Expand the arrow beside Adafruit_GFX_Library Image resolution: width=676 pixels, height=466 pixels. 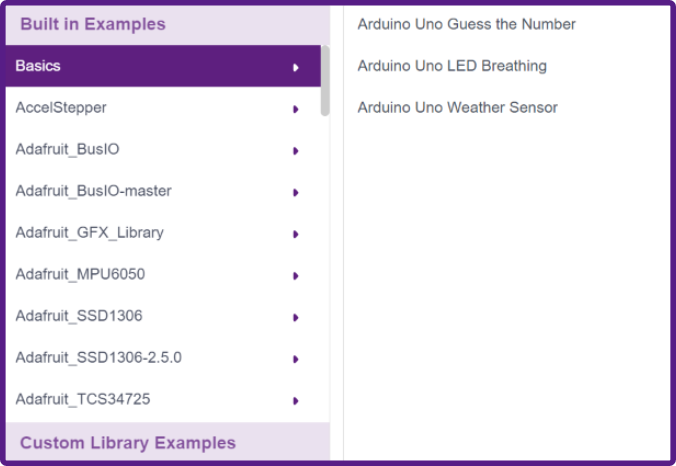(x=296, y=235)
